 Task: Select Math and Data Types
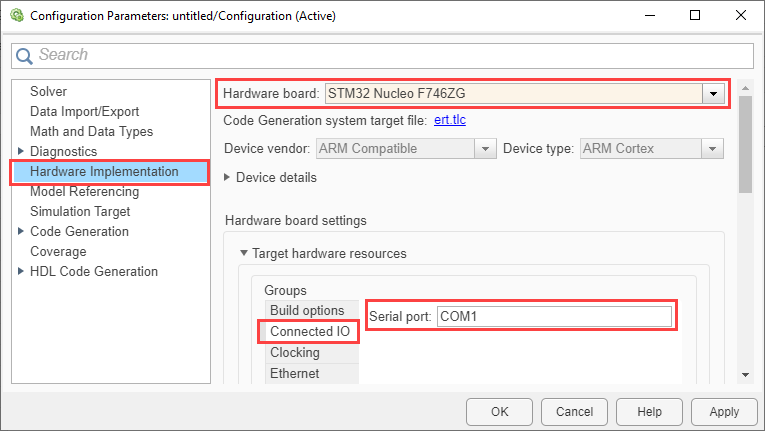(x=91, y=132)
